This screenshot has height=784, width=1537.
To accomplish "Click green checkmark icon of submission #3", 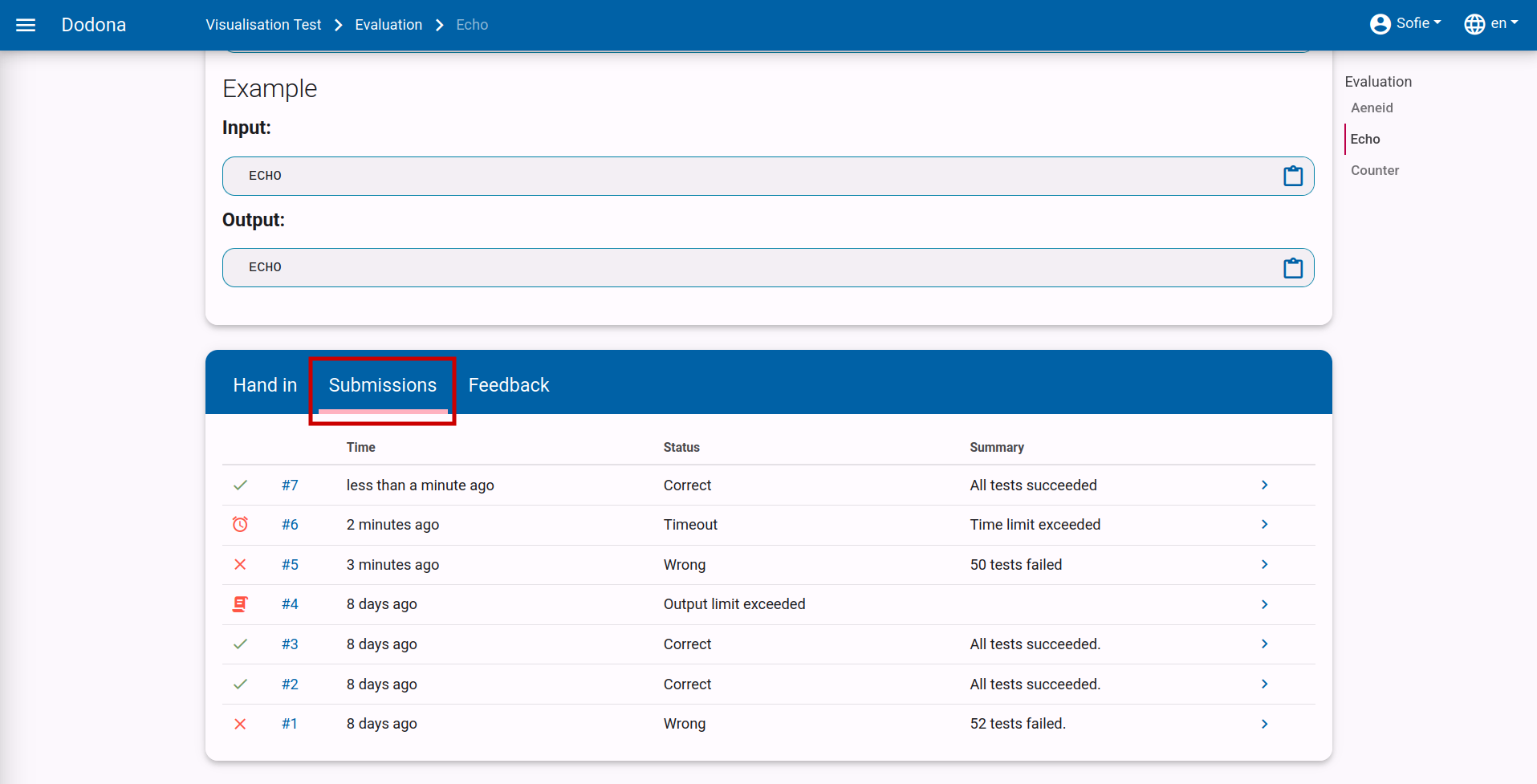I will [240, 644].
